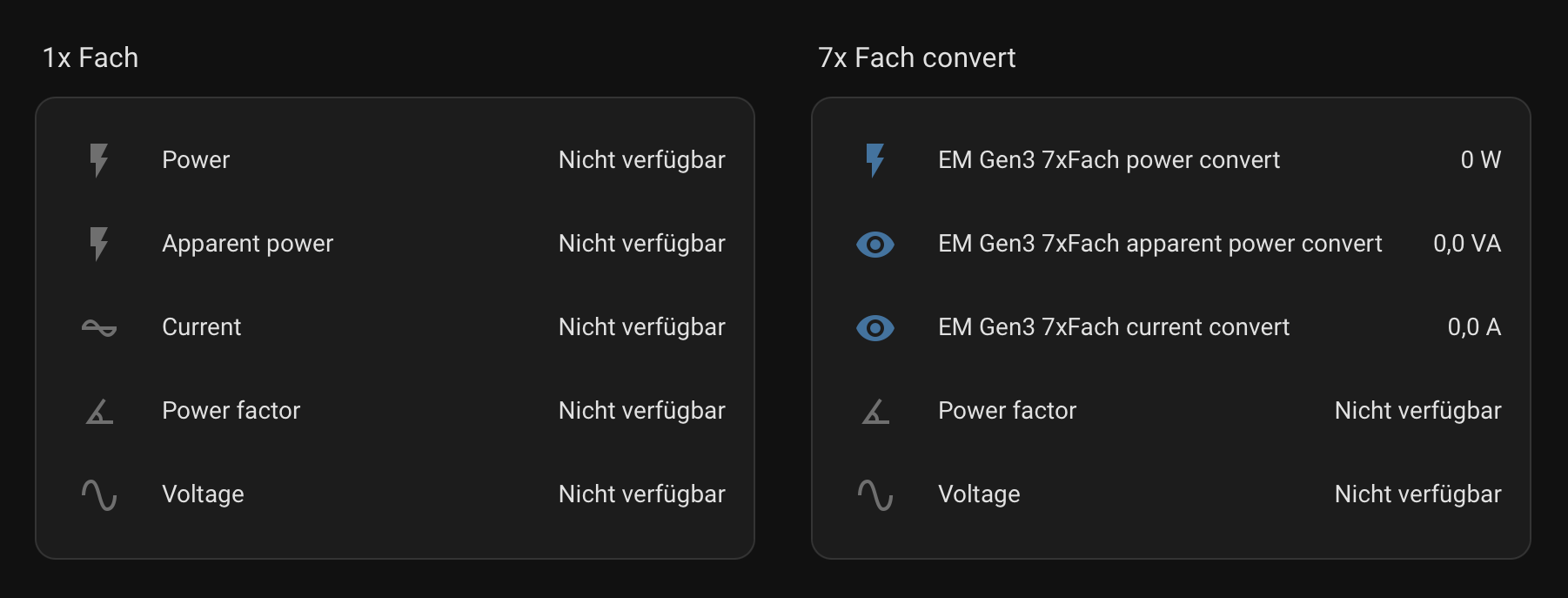Click the 0,0 A current value
The width and height of the screenshot is (1568, 598).
(1474, 327)
